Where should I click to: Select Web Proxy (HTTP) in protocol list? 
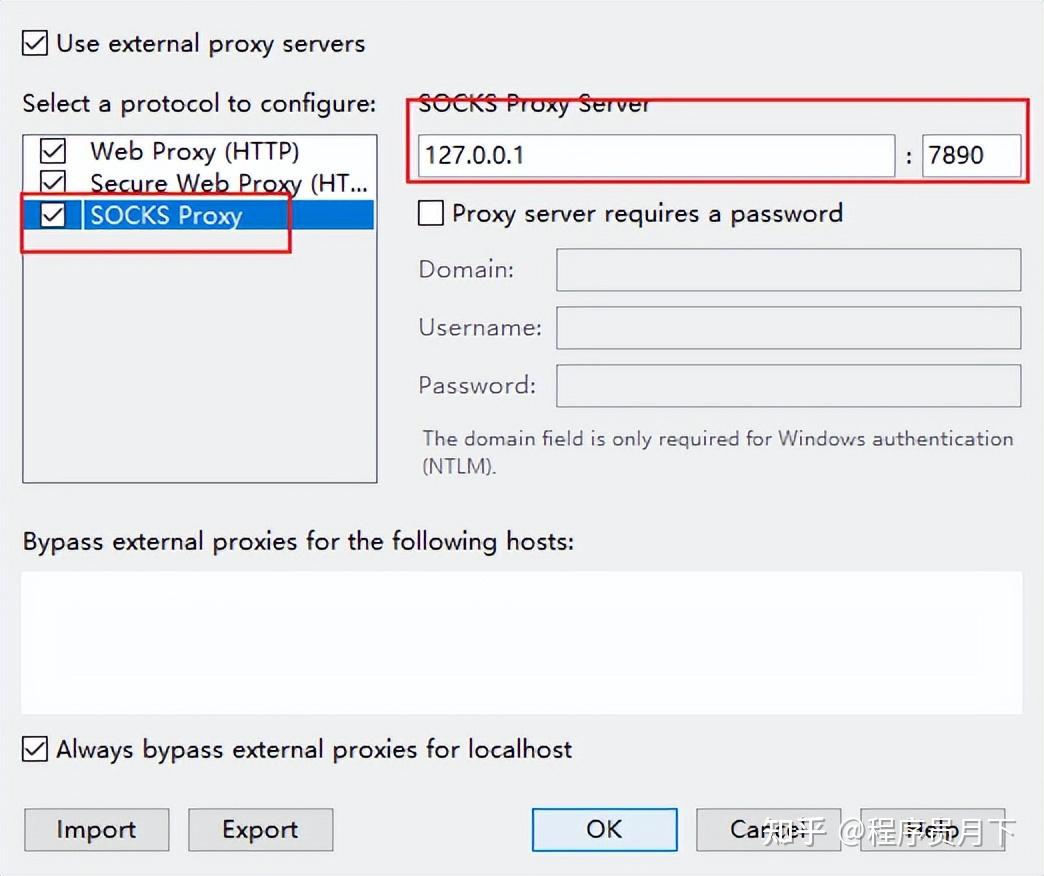click(195, 151)
